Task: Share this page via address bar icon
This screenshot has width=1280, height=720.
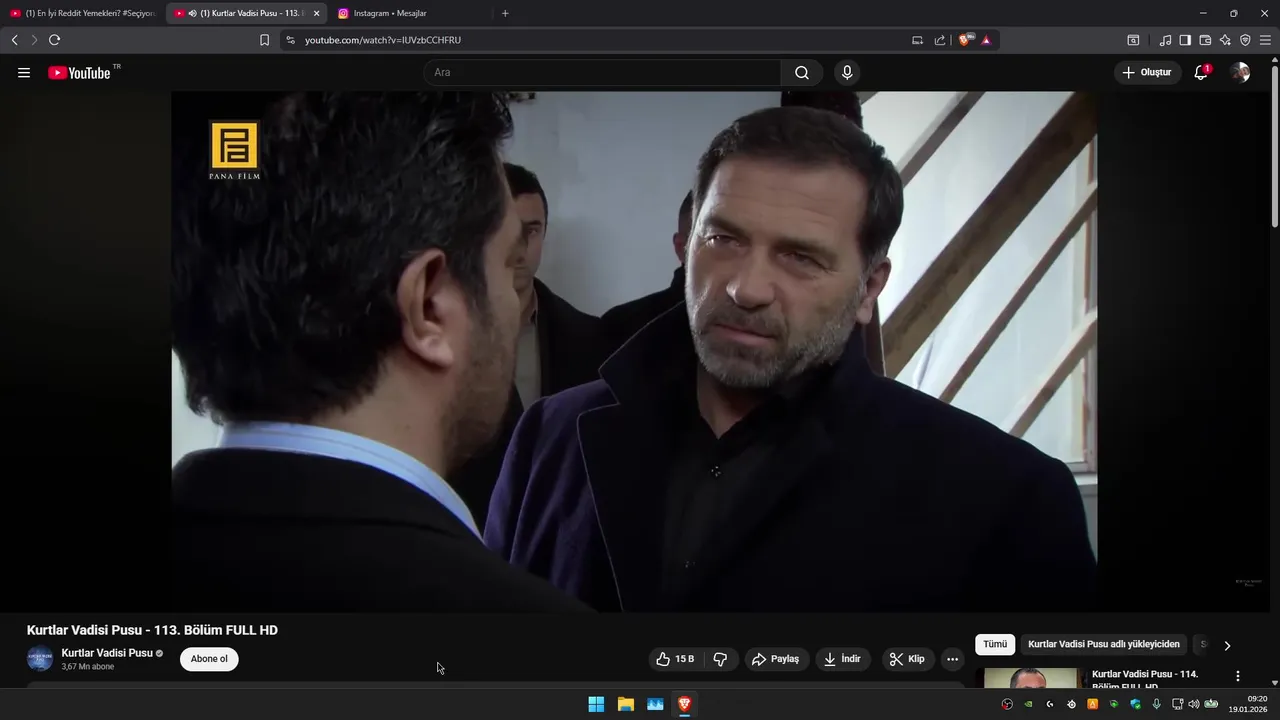Action: click(x=940, y=40)
